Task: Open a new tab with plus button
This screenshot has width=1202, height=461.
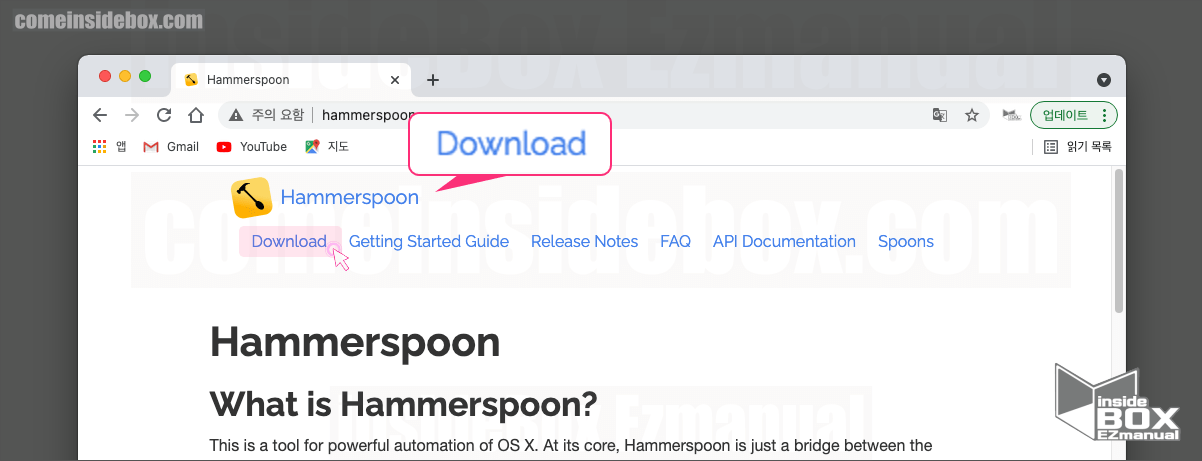Action: (432, 80)
